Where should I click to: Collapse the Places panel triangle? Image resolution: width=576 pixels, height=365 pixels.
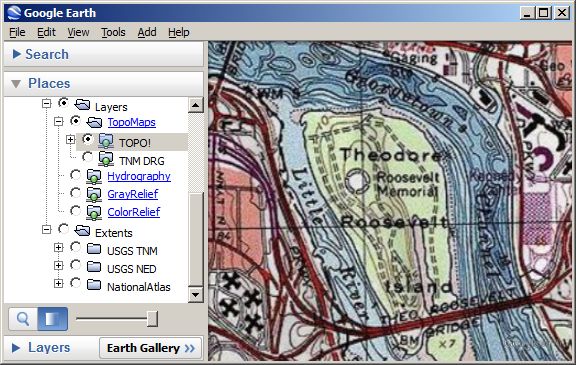point(16,84)
